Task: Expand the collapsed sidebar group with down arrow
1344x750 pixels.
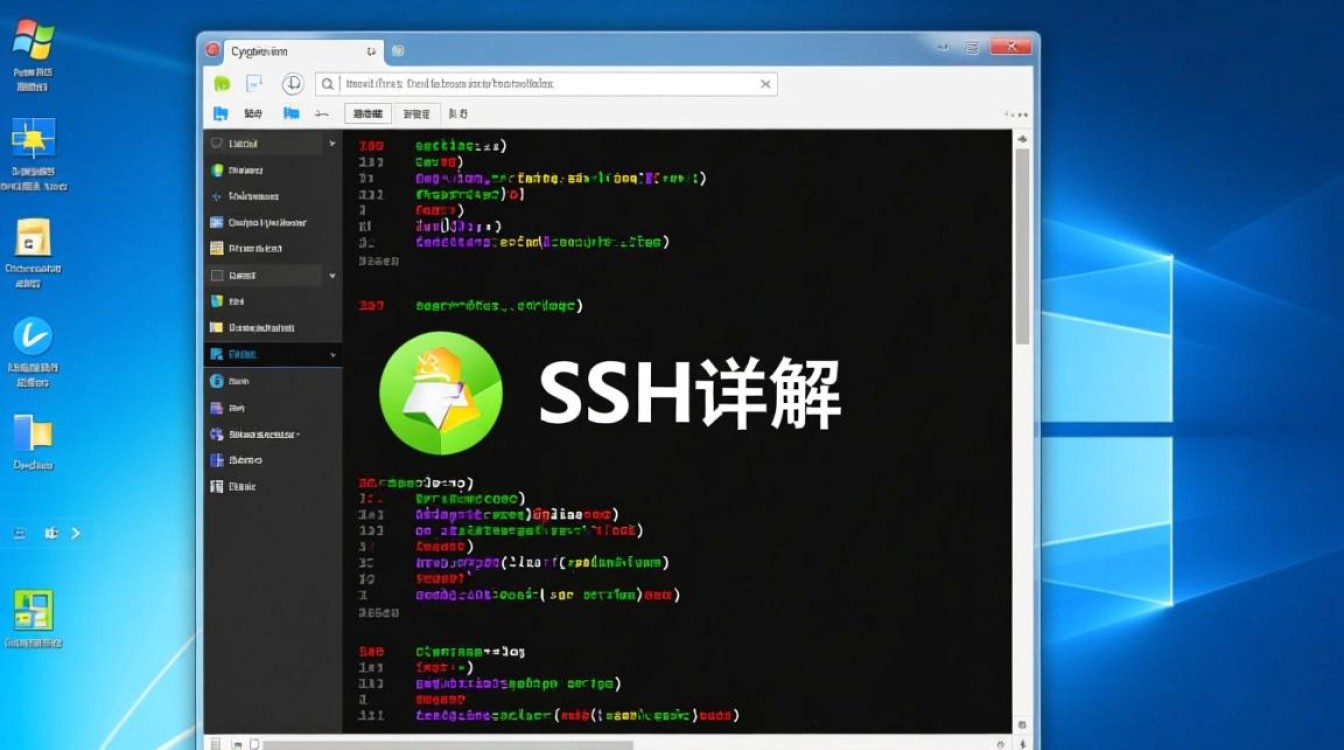Action: 331,275
